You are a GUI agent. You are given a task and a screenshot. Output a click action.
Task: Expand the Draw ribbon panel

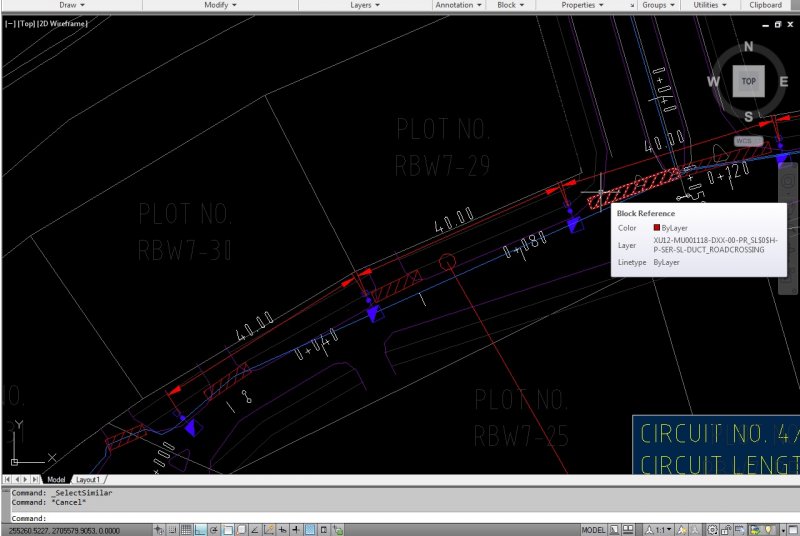71,5
